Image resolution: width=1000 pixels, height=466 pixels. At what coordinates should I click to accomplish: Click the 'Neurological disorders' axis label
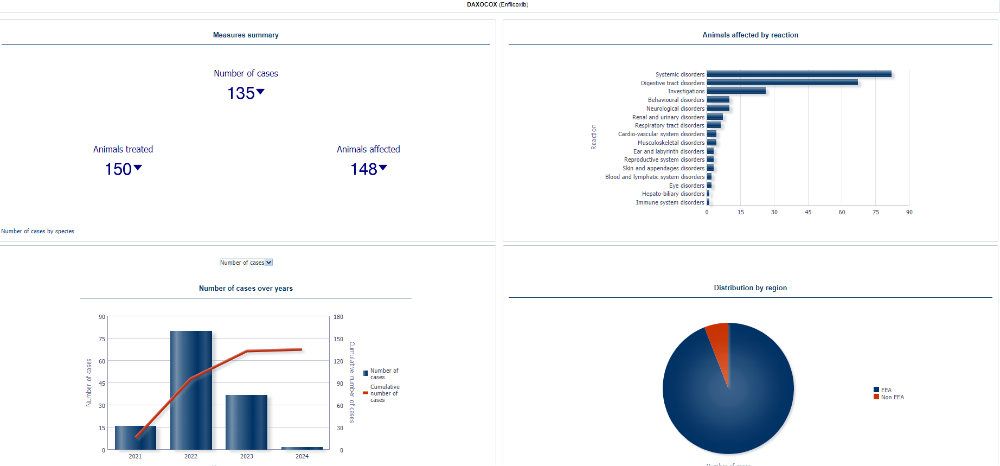click(675, 108)
